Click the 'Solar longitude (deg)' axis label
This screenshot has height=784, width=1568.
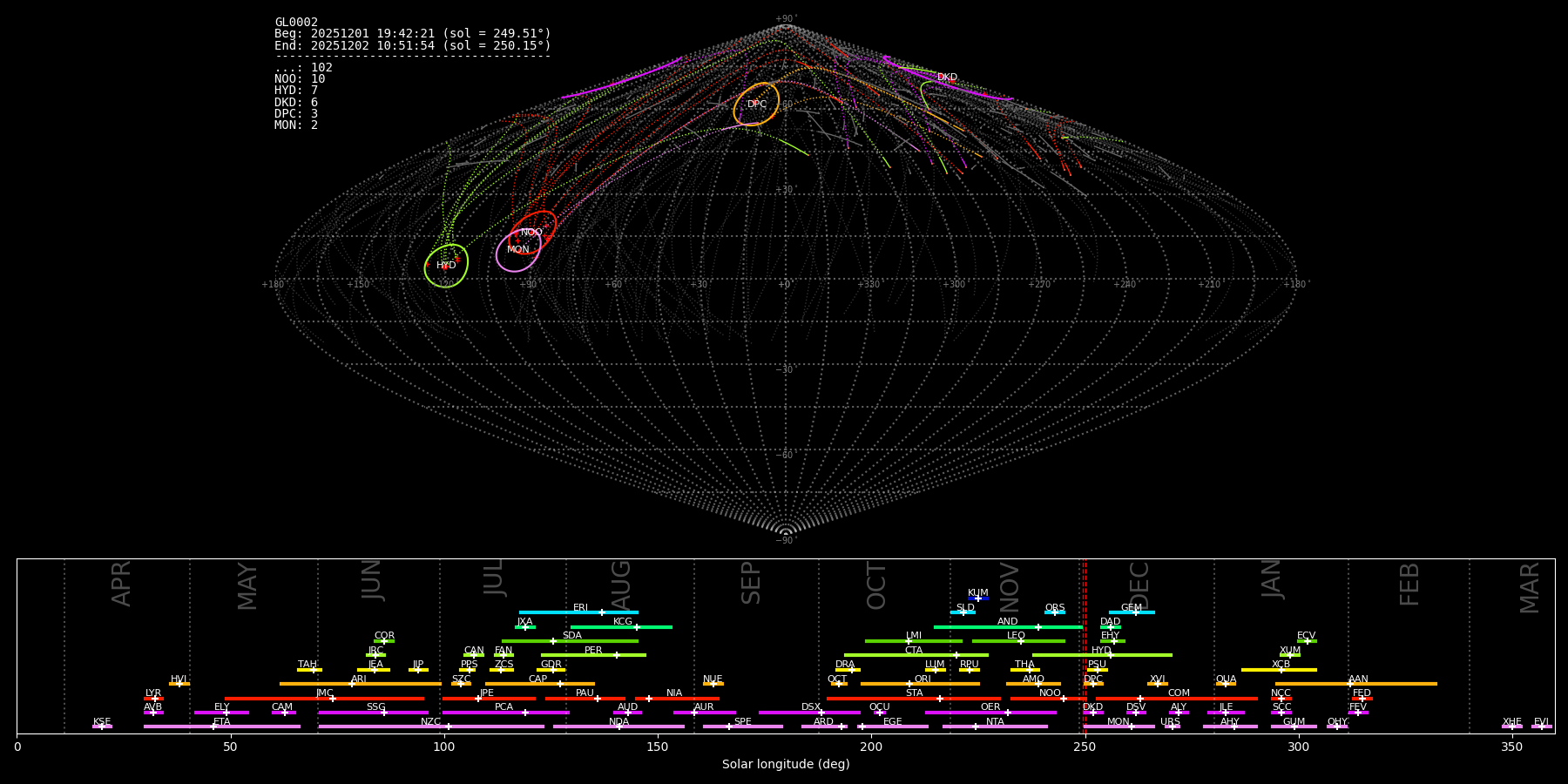[x=786, y=765]
